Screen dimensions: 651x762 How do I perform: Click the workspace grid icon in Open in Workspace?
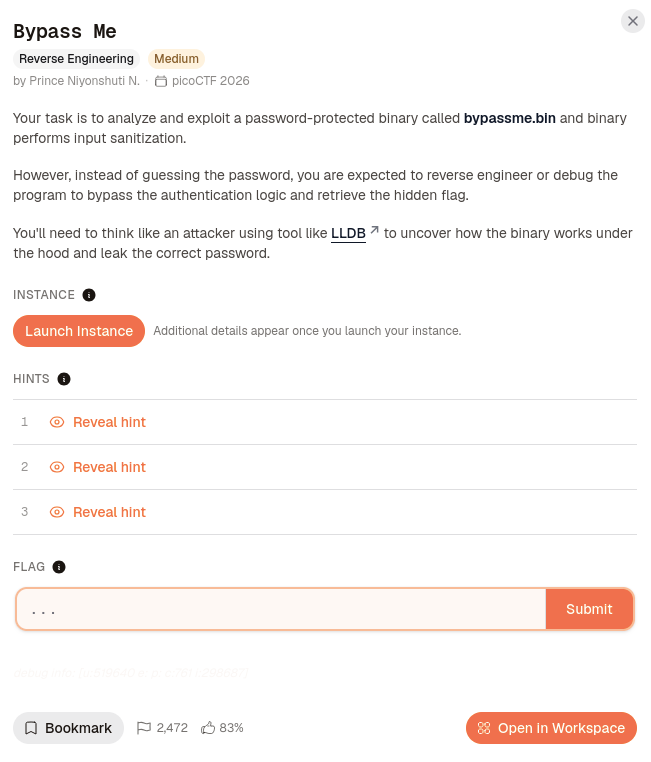(x=484, y=728)
